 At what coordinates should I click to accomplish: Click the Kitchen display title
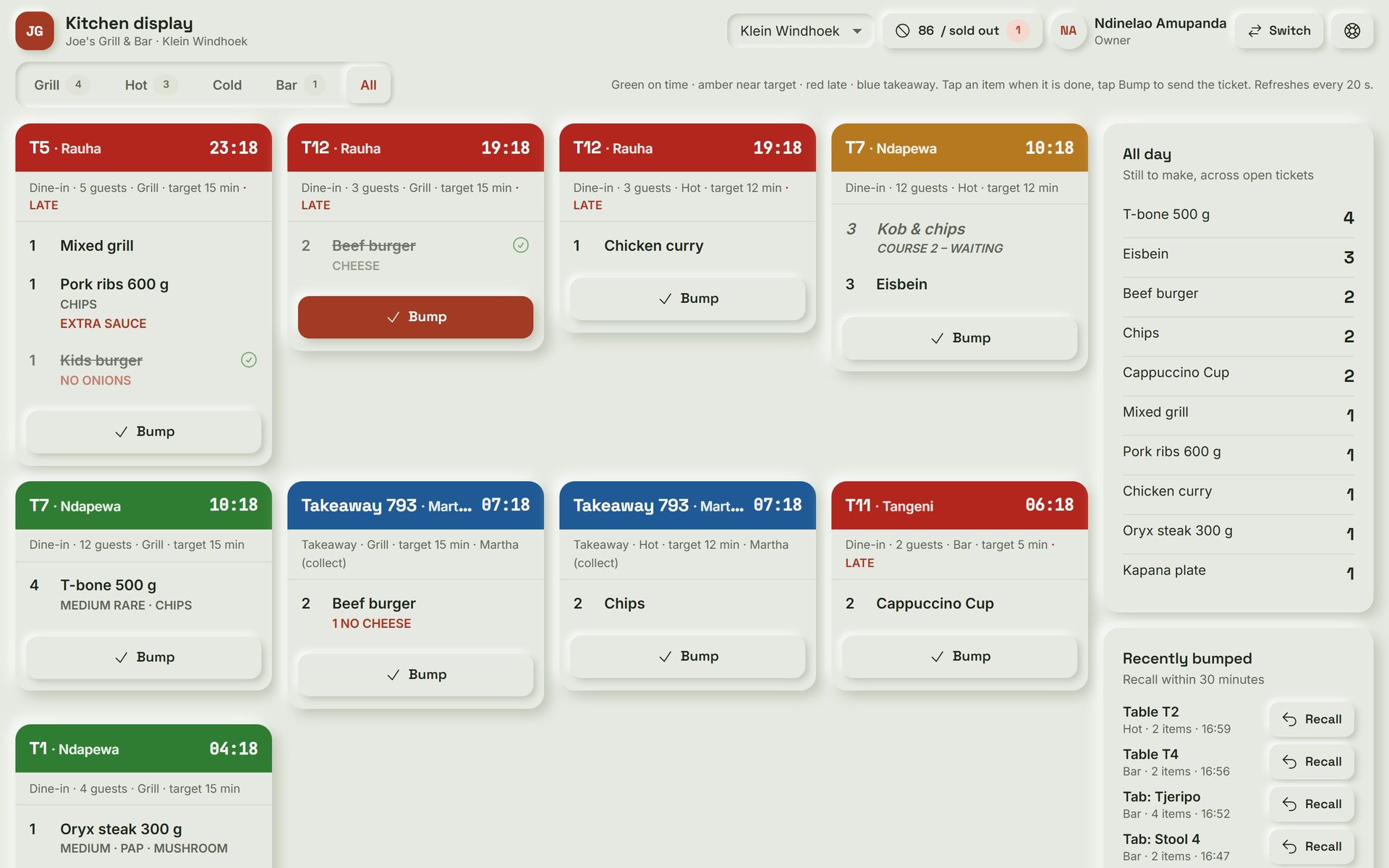pos(129,23)
